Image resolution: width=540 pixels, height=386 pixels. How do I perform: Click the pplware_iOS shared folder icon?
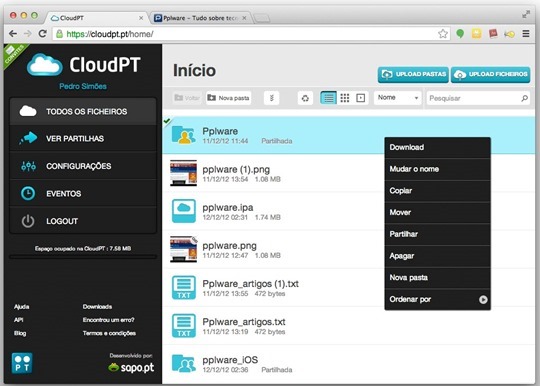click(x=184, y=363)
